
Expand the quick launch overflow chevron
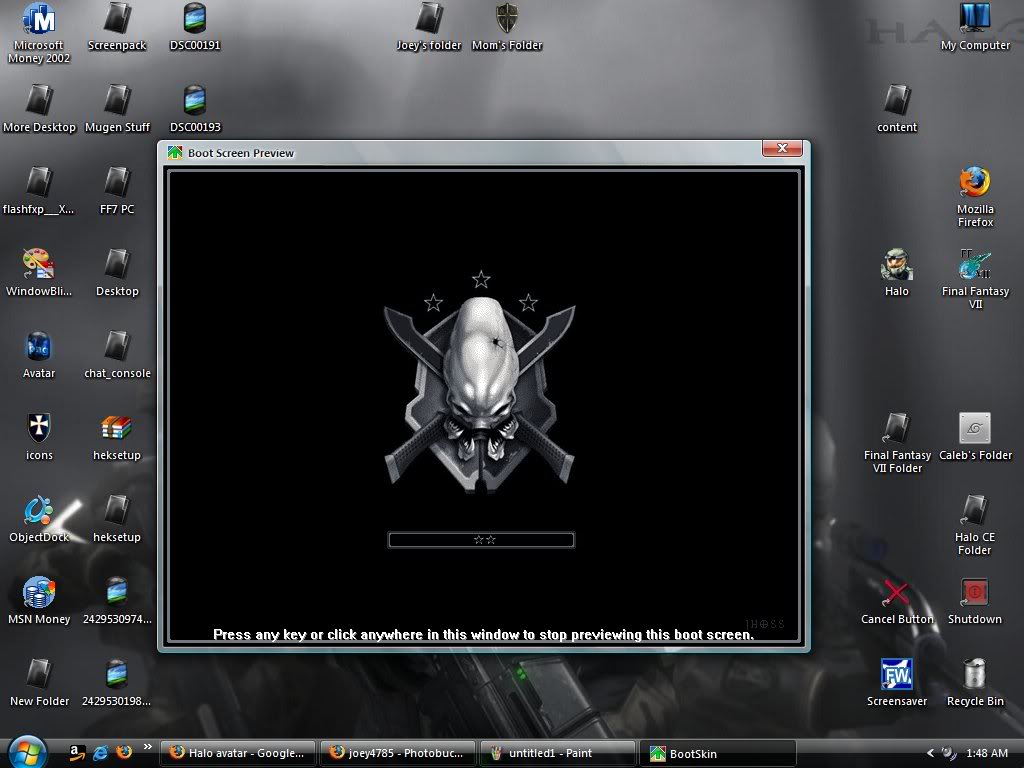[x=148, y=747]
